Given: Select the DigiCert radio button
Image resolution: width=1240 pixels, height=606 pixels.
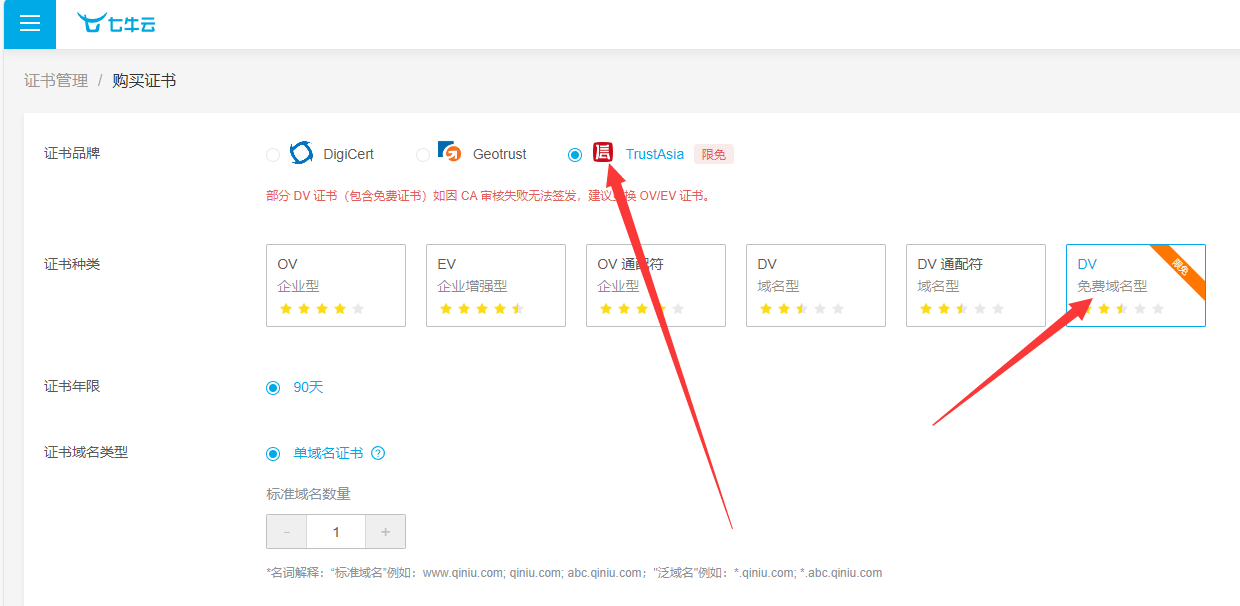Looking at the screenshot, I should [273, 155].
